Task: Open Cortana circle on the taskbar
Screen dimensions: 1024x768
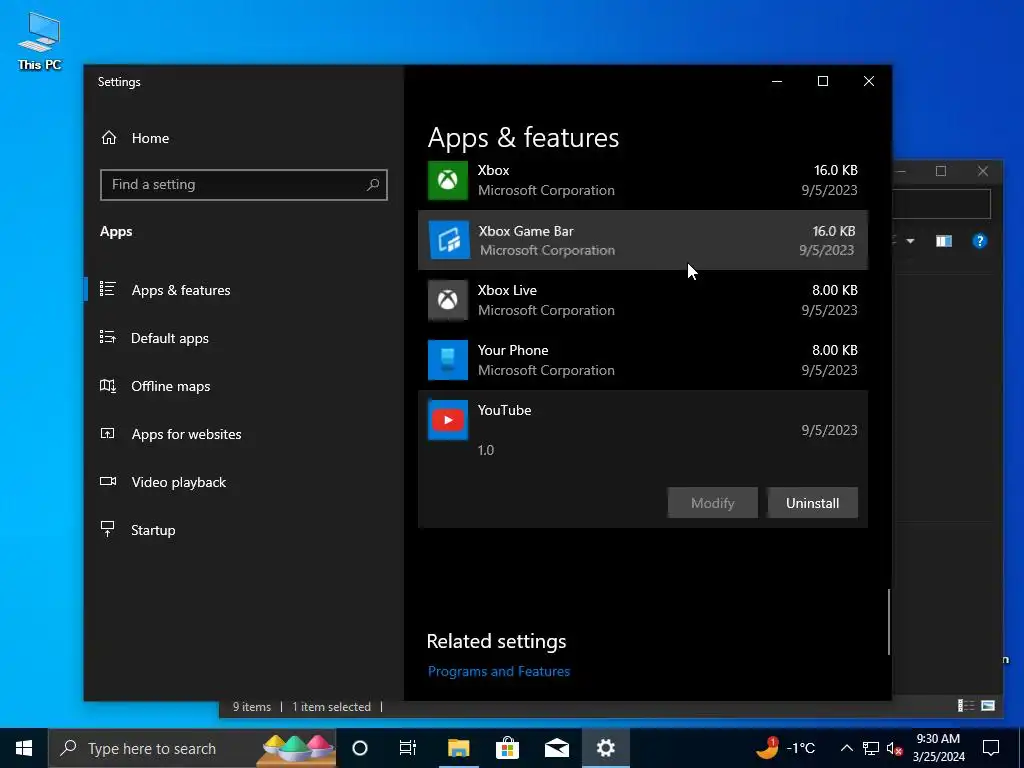Action: (360, 748)
